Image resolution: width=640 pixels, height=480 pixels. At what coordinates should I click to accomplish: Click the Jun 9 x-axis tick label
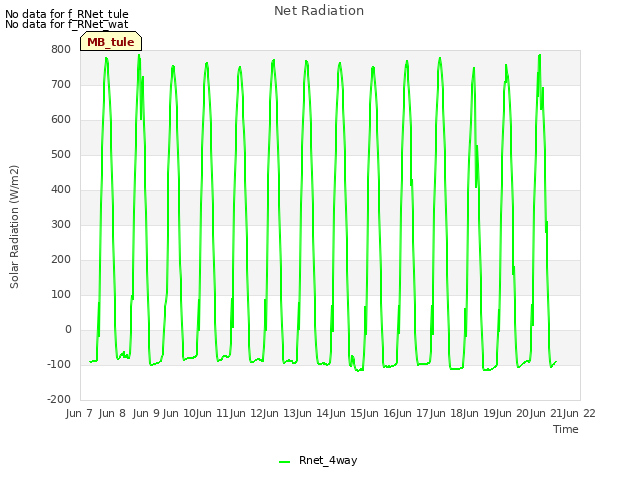click(146, 413)
